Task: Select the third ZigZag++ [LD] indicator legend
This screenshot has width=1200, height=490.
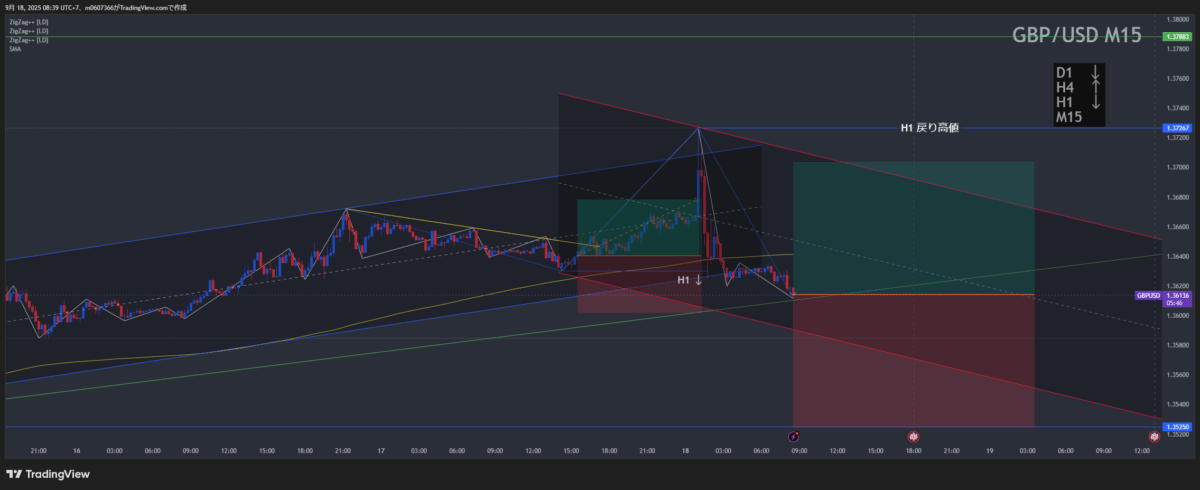Action: [x=28, y=40]
